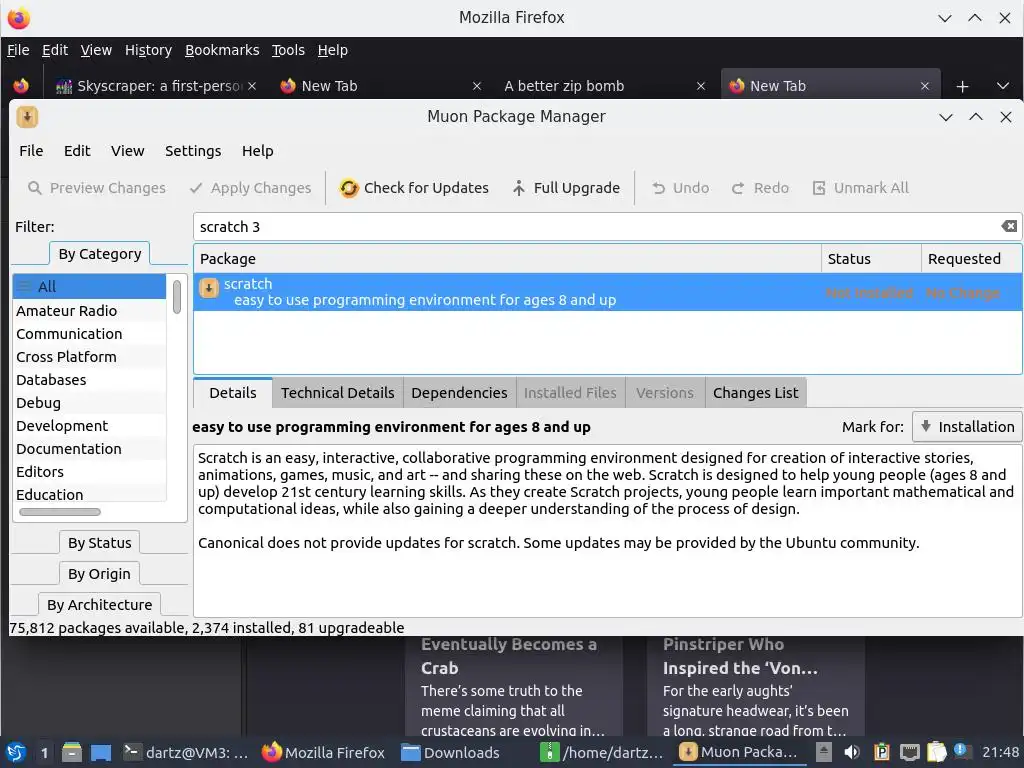Click the Redo toolbar button

pyautogui.click(x=761, y=188)
